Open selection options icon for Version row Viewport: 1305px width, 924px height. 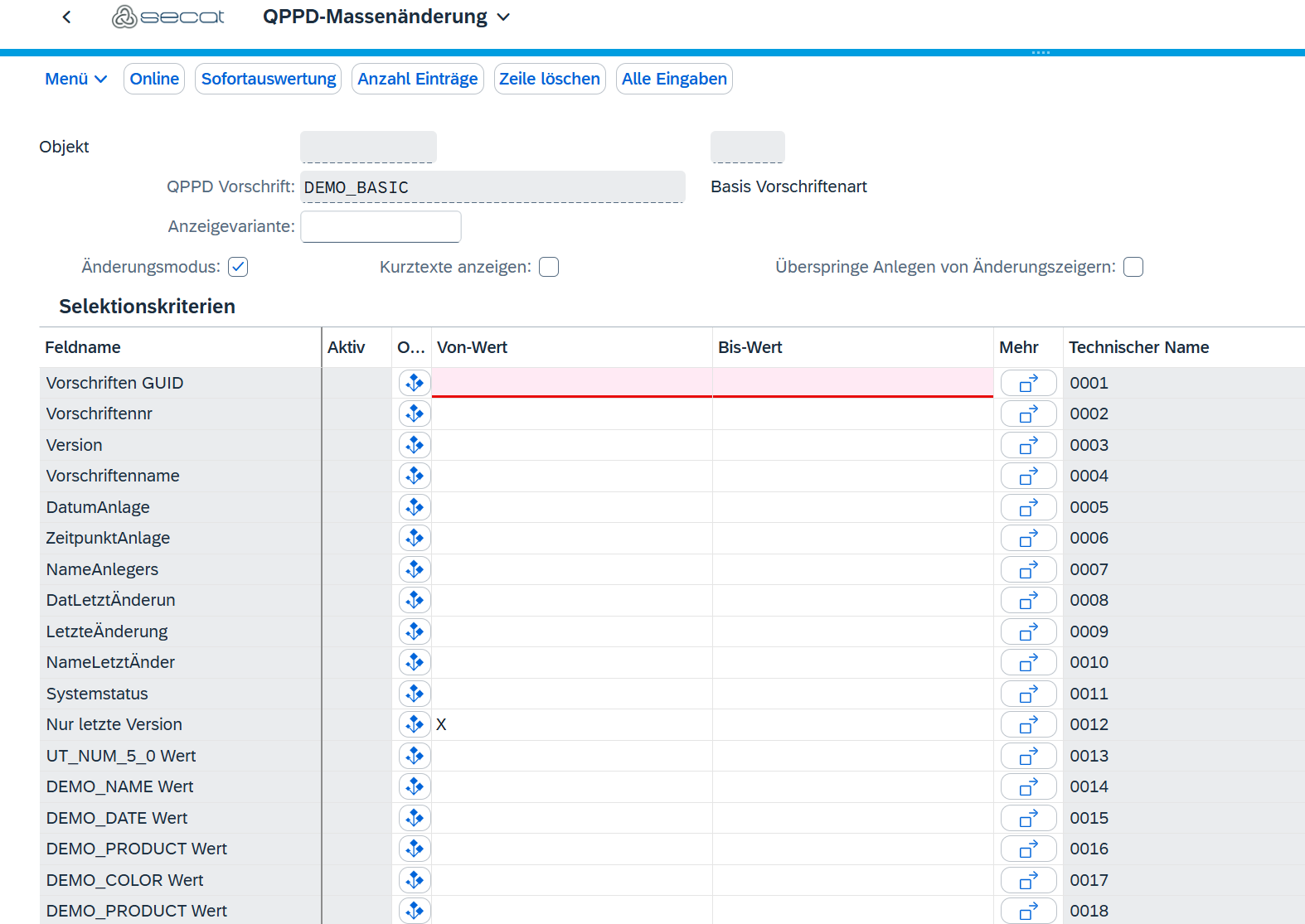coord(415,445)
